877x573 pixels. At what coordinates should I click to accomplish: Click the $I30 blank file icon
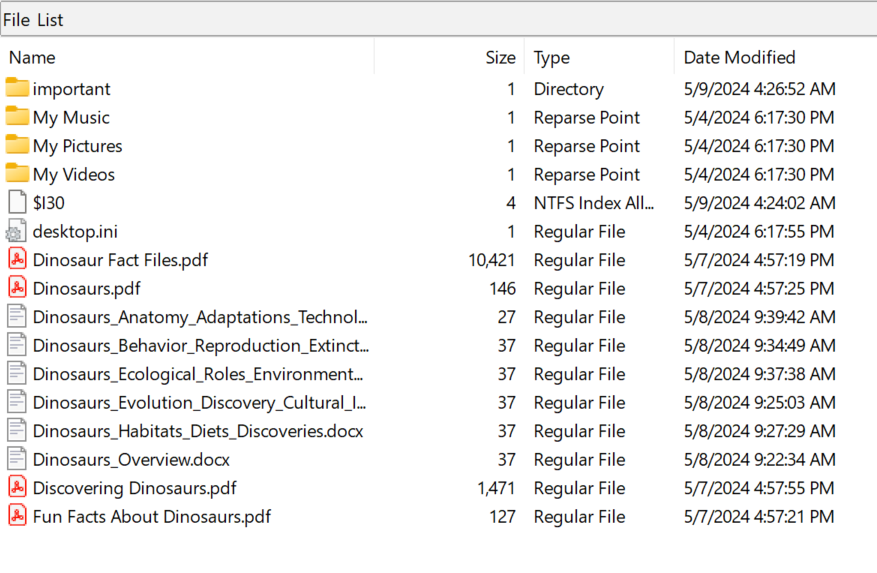coord(17,203)
